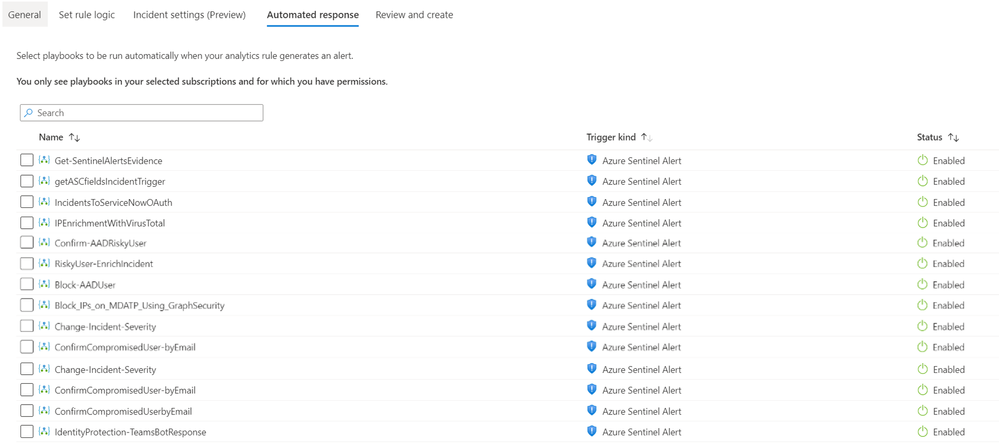This screenshot has width=999, height=446.
Task: Open the Set rule logic tab
Action: tap(87, 15)
